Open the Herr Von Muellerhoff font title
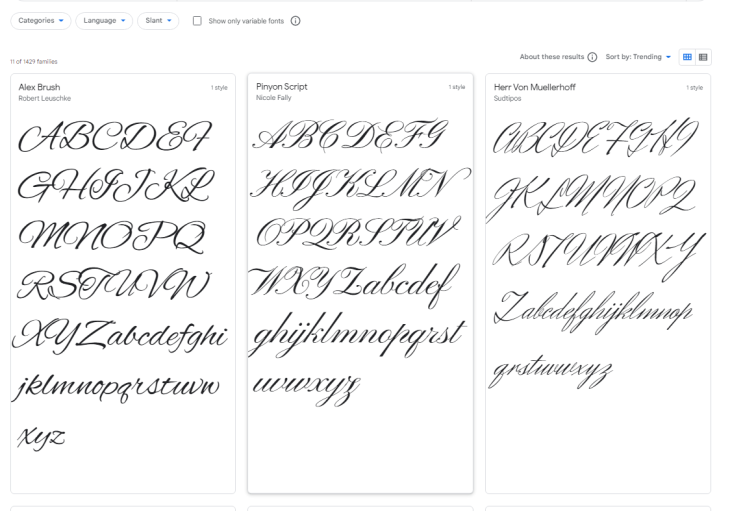Image resolution: width=743 pixels, height=511 pixels. [x=535, y=87]
